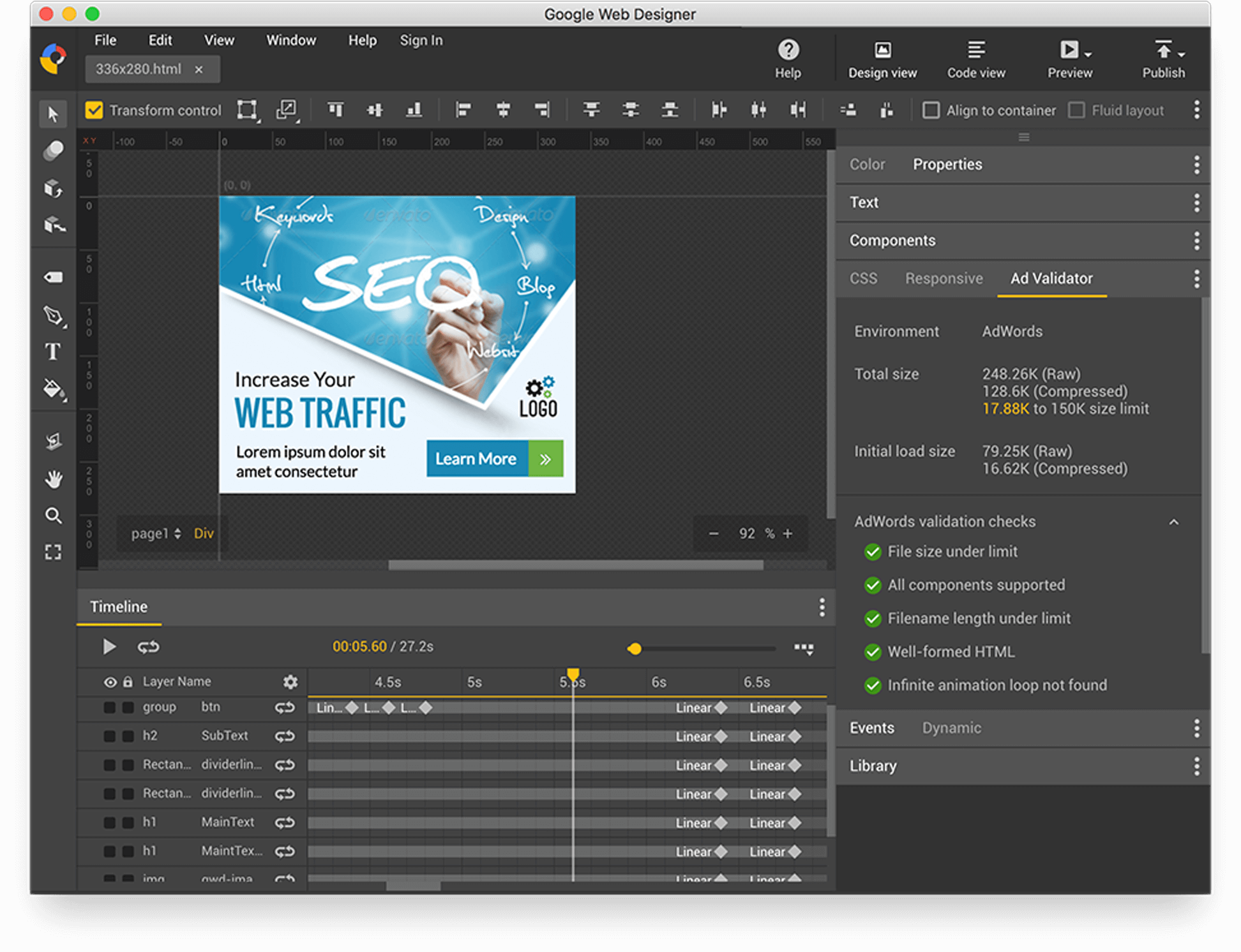Click the yellow timeline playhead marker
This screenshot has width=1241, height=952.
click(573, 674)
